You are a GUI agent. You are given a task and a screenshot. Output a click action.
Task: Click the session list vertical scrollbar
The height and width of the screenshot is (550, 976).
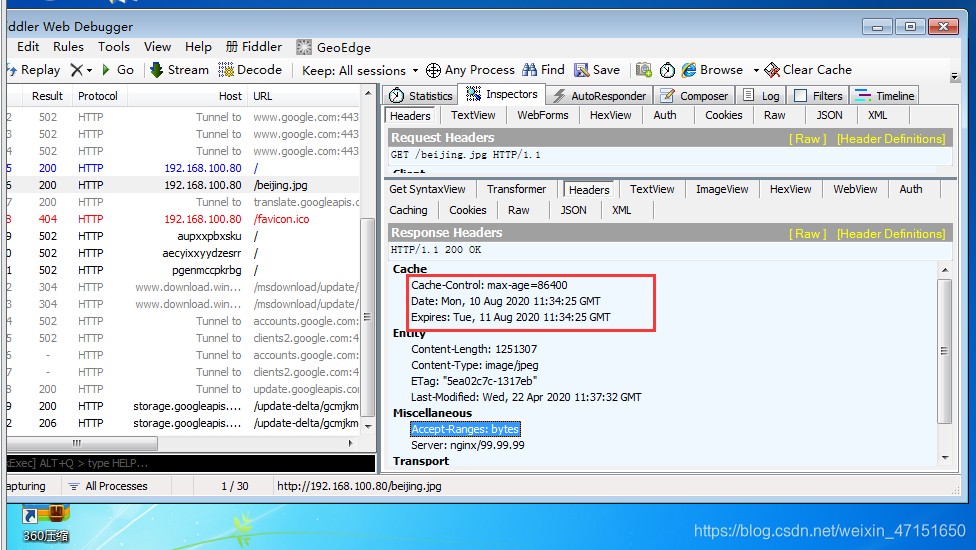368,317
